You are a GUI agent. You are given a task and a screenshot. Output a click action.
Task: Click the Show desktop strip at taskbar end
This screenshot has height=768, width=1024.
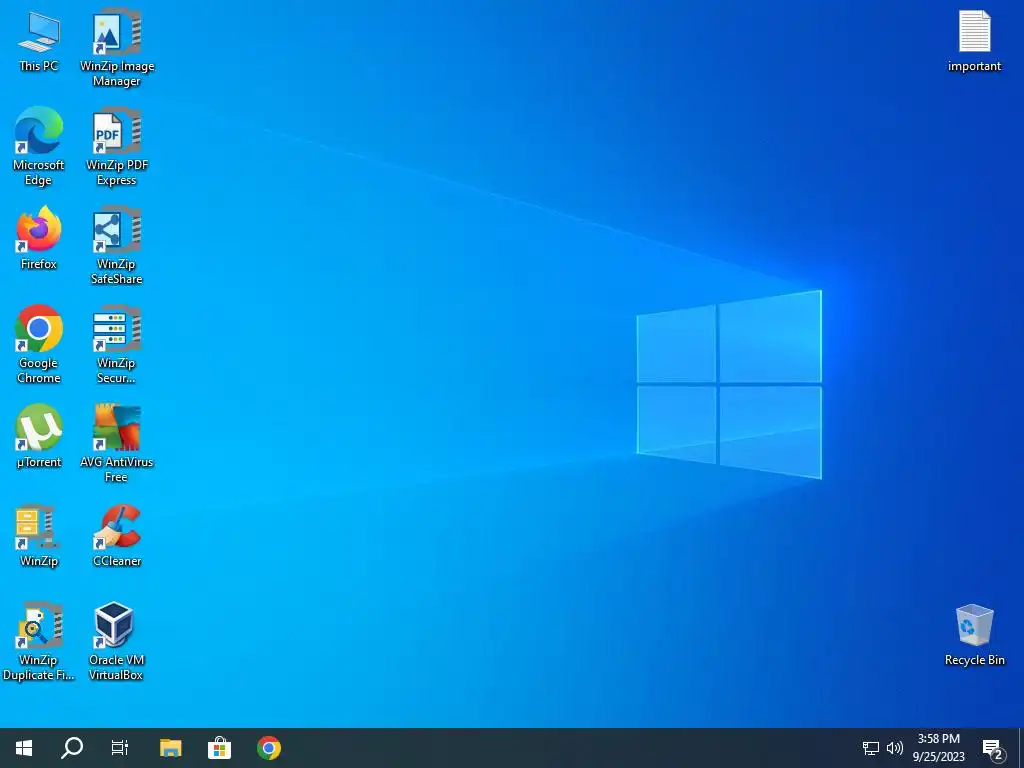[x=1020, y=748]
